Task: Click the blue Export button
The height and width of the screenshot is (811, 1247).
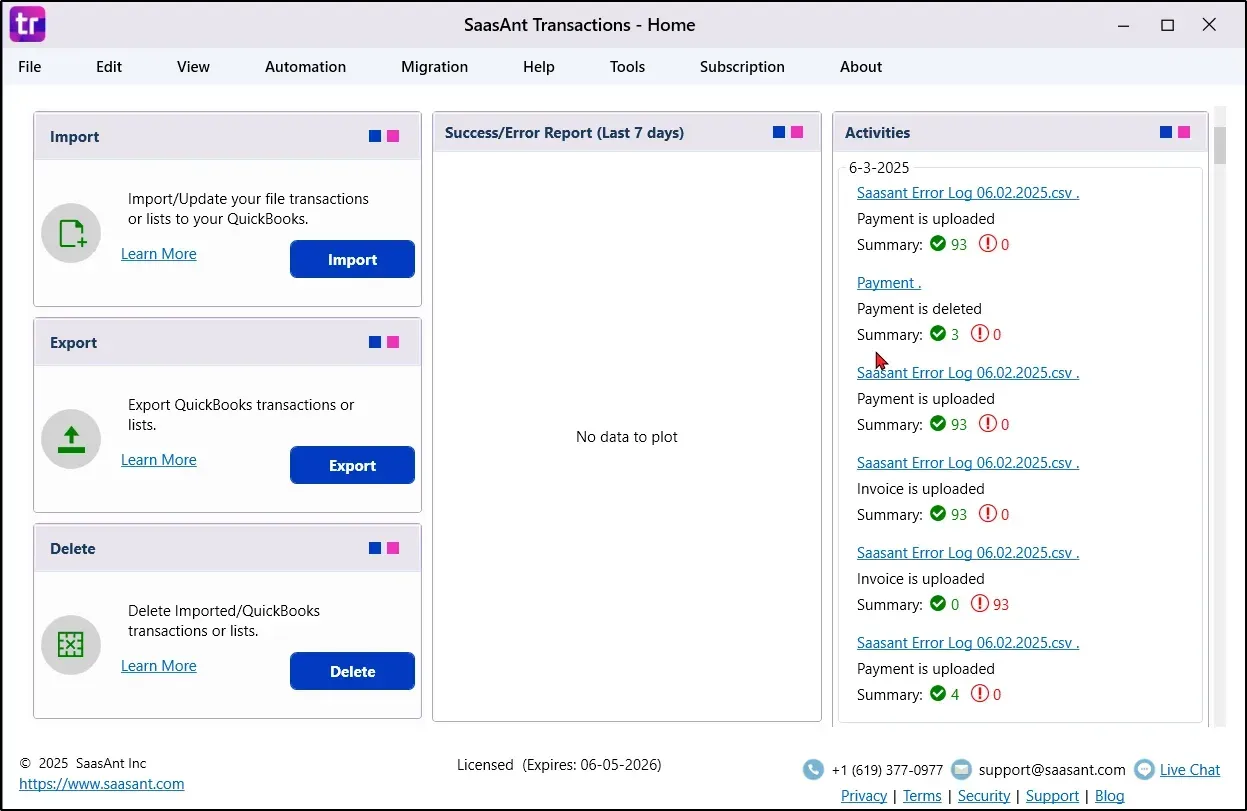Action: (x=352, y=465)
